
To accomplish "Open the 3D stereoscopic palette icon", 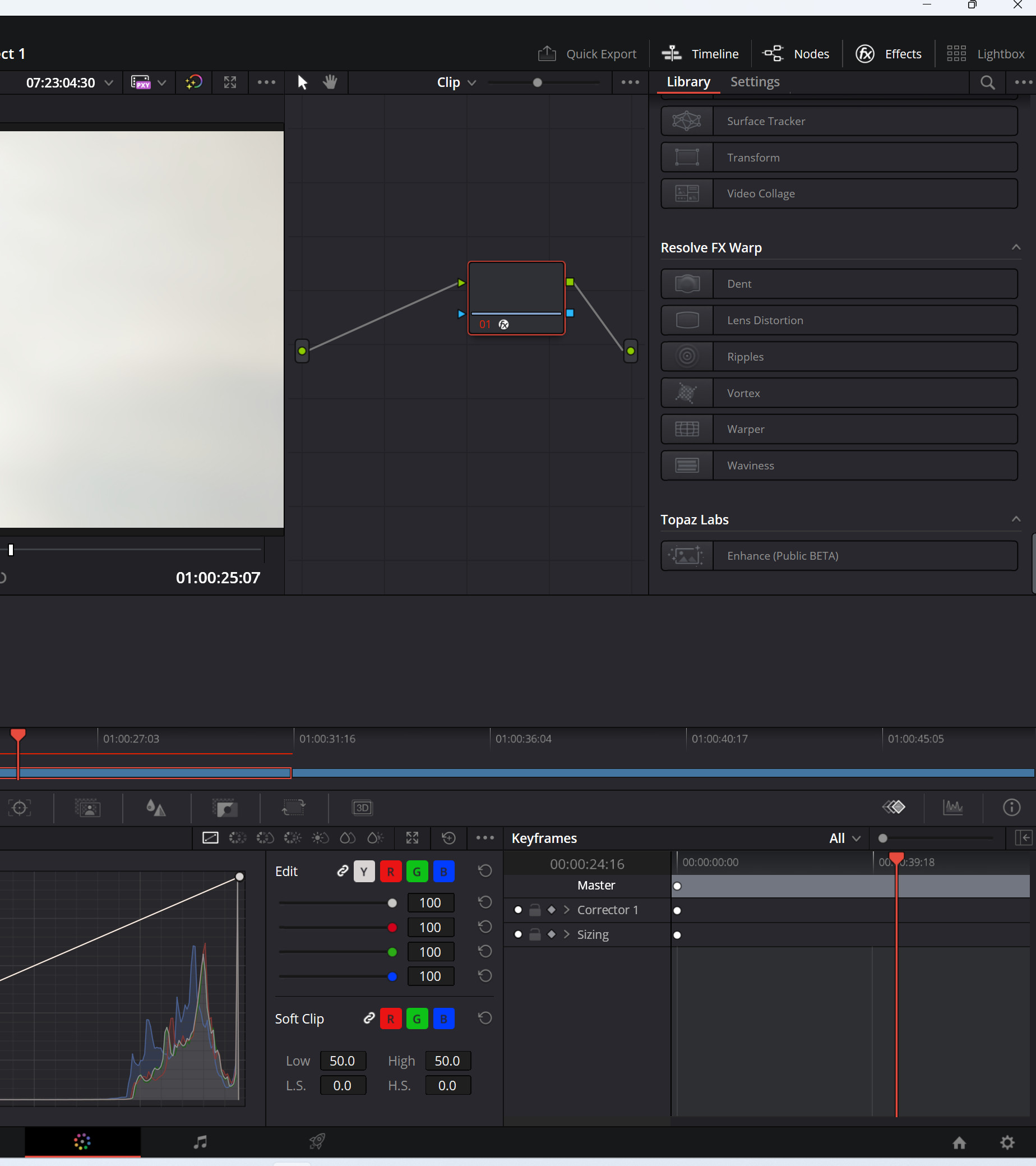I will pyautogui.click(x=363, y=808).
